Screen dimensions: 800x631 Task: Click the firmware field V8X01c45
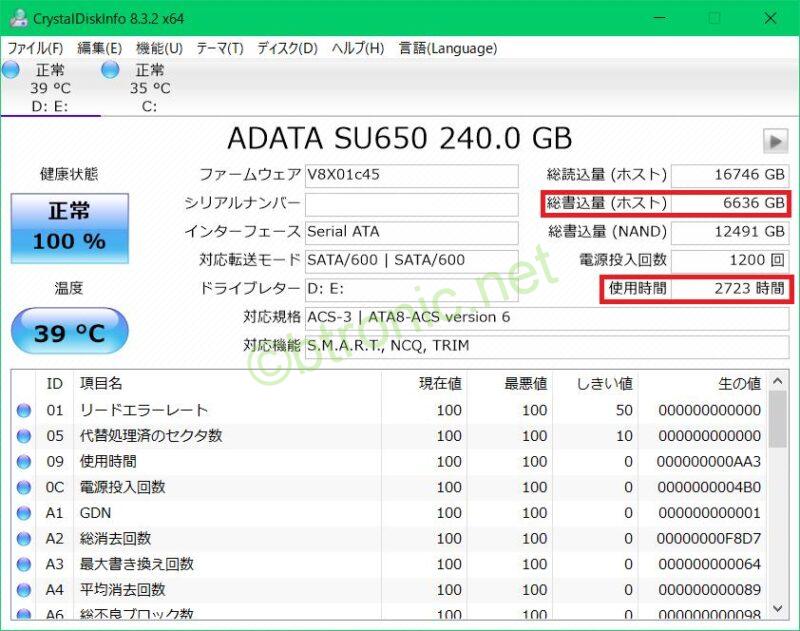coord(411,175)
